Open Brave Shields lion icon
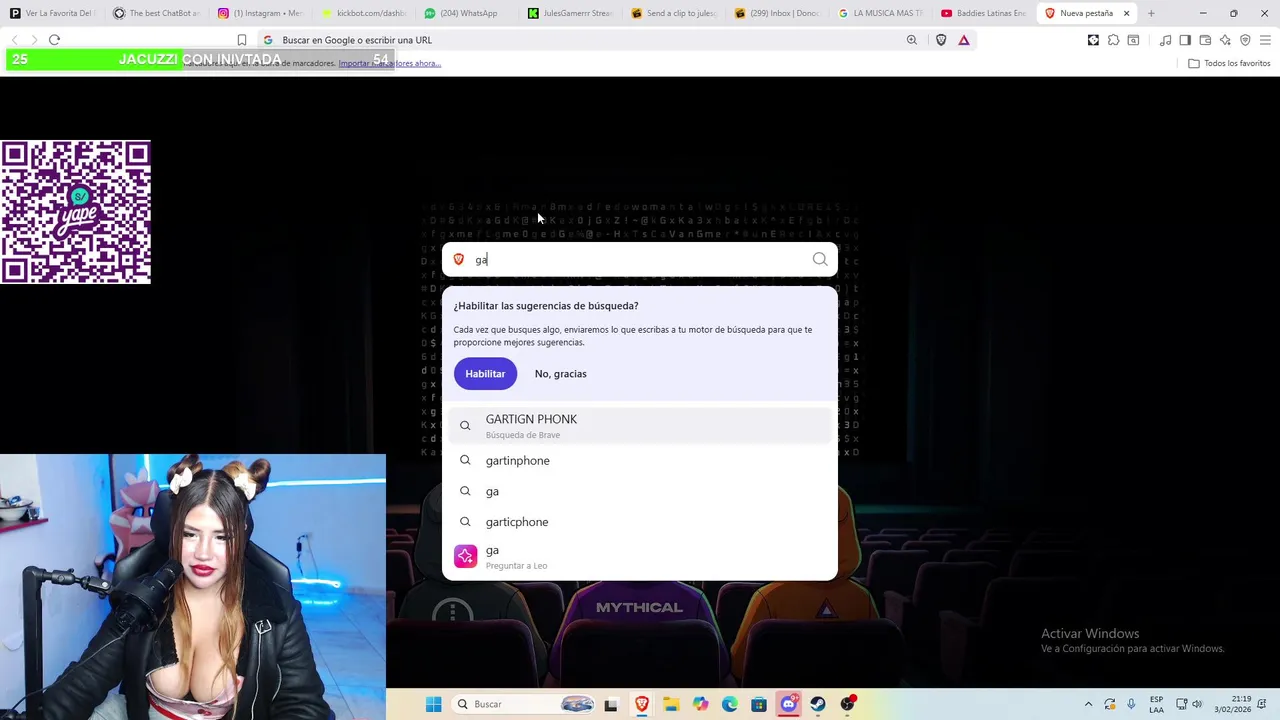The height and width of the screenshot is (720, 1280). tap(941, 40)
